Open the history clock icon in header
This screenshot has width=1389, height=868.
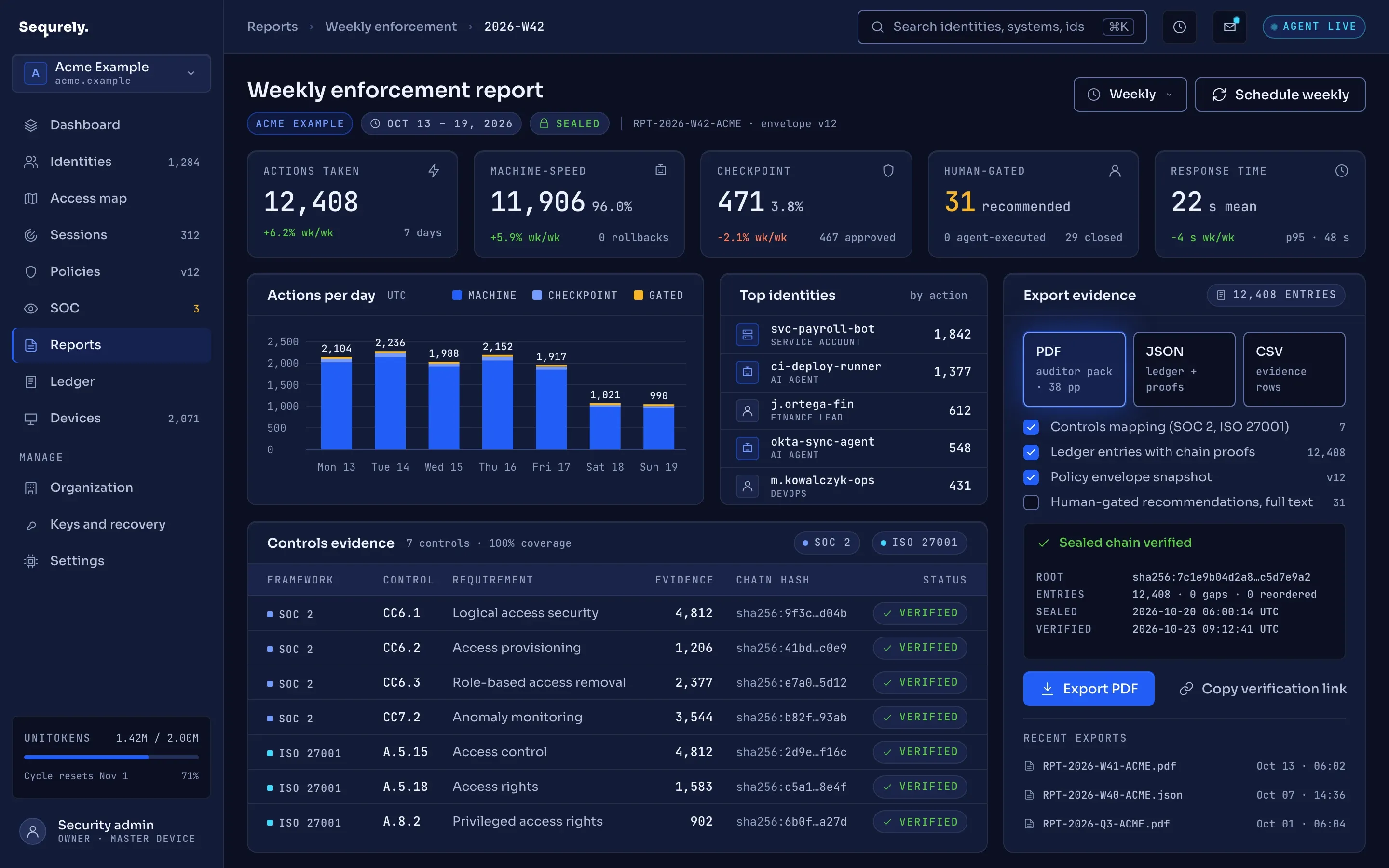tap(1179, 27)
